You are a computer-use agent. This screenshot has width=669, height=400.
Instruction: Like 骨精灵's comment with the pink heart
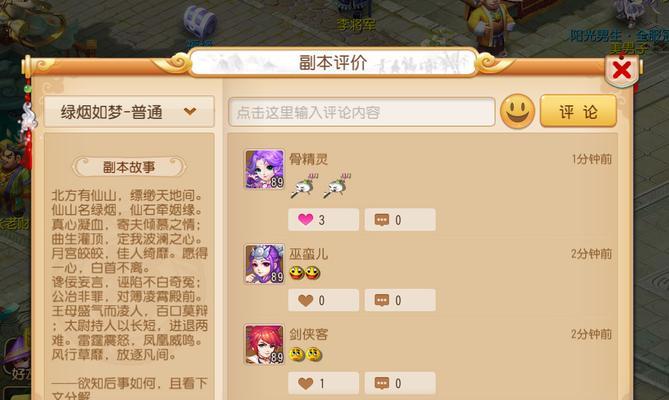pos(323,220)
